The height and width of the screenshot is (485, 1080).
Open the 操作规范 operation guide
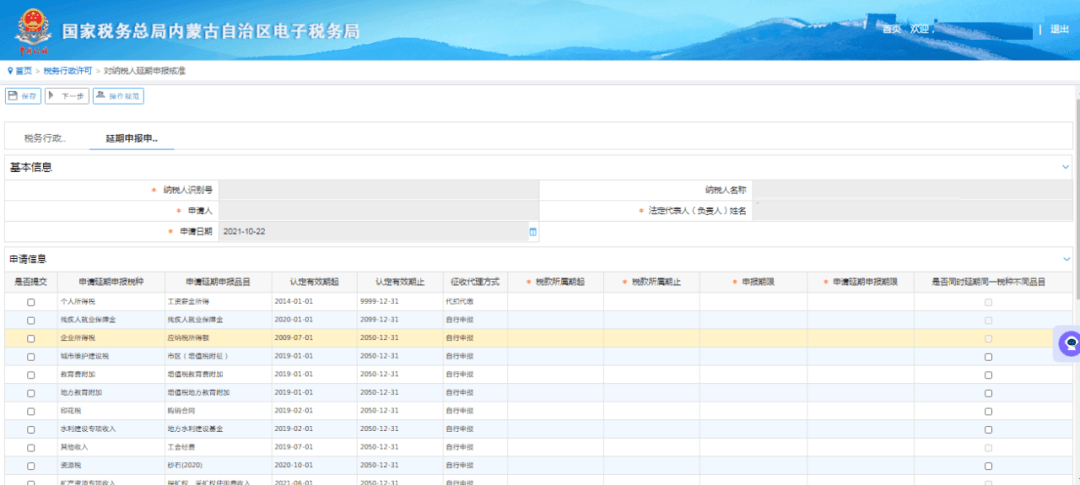pos(118,96)
